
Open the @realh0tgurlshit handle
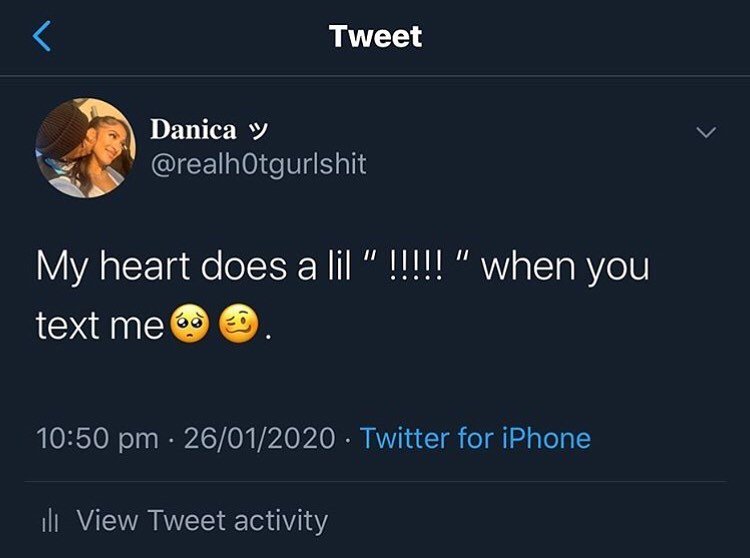pyautogui.click(x=258, y=163)
